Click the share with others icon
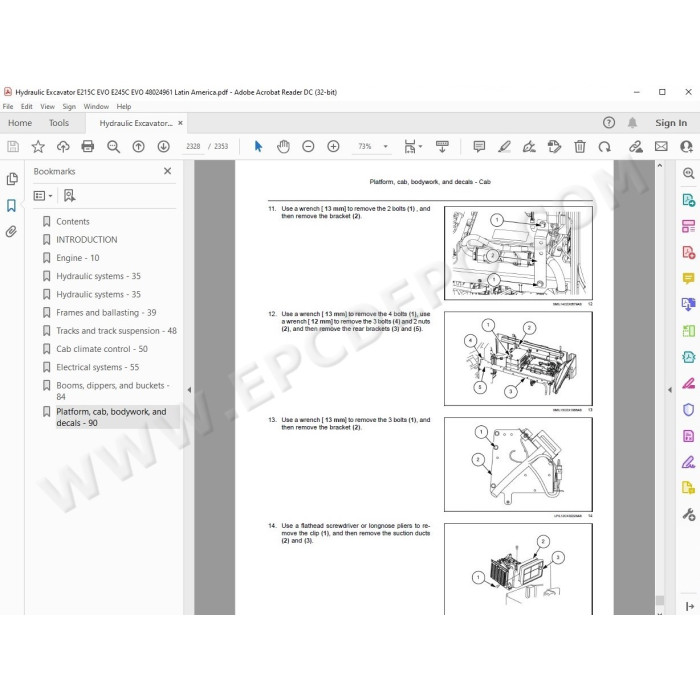This screenshot has width=700, height=700. click(x=686, y=146)
